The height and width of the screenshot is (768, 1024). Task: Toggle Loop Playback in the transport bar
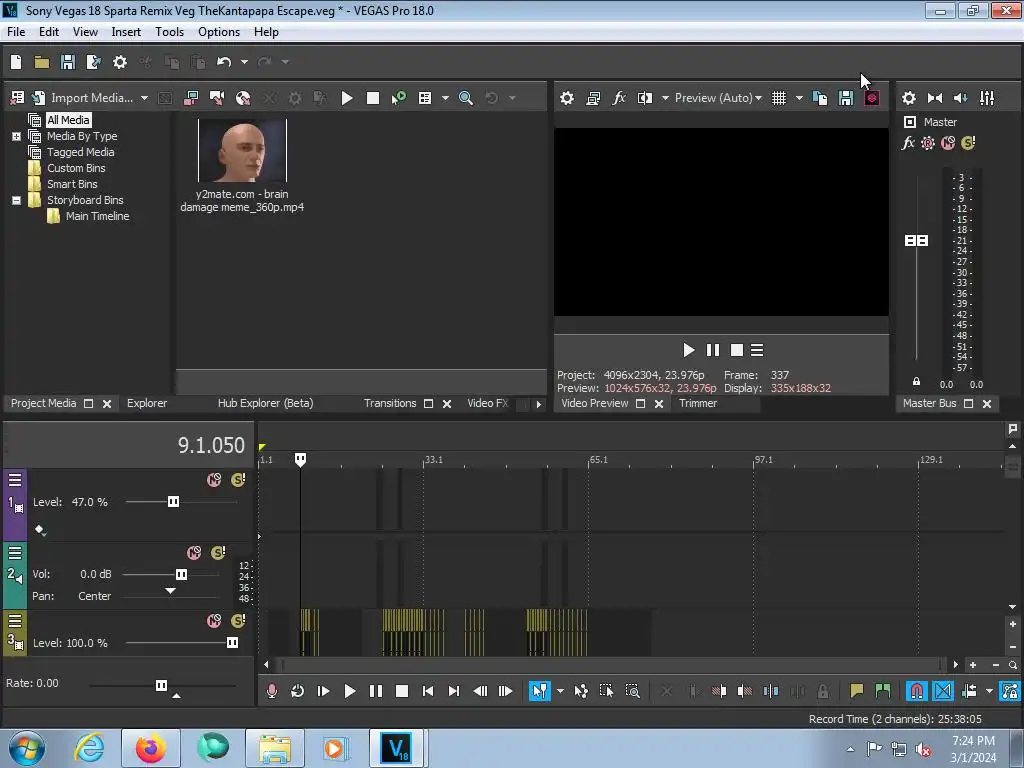pyautogui.click(x=298, y=691)
